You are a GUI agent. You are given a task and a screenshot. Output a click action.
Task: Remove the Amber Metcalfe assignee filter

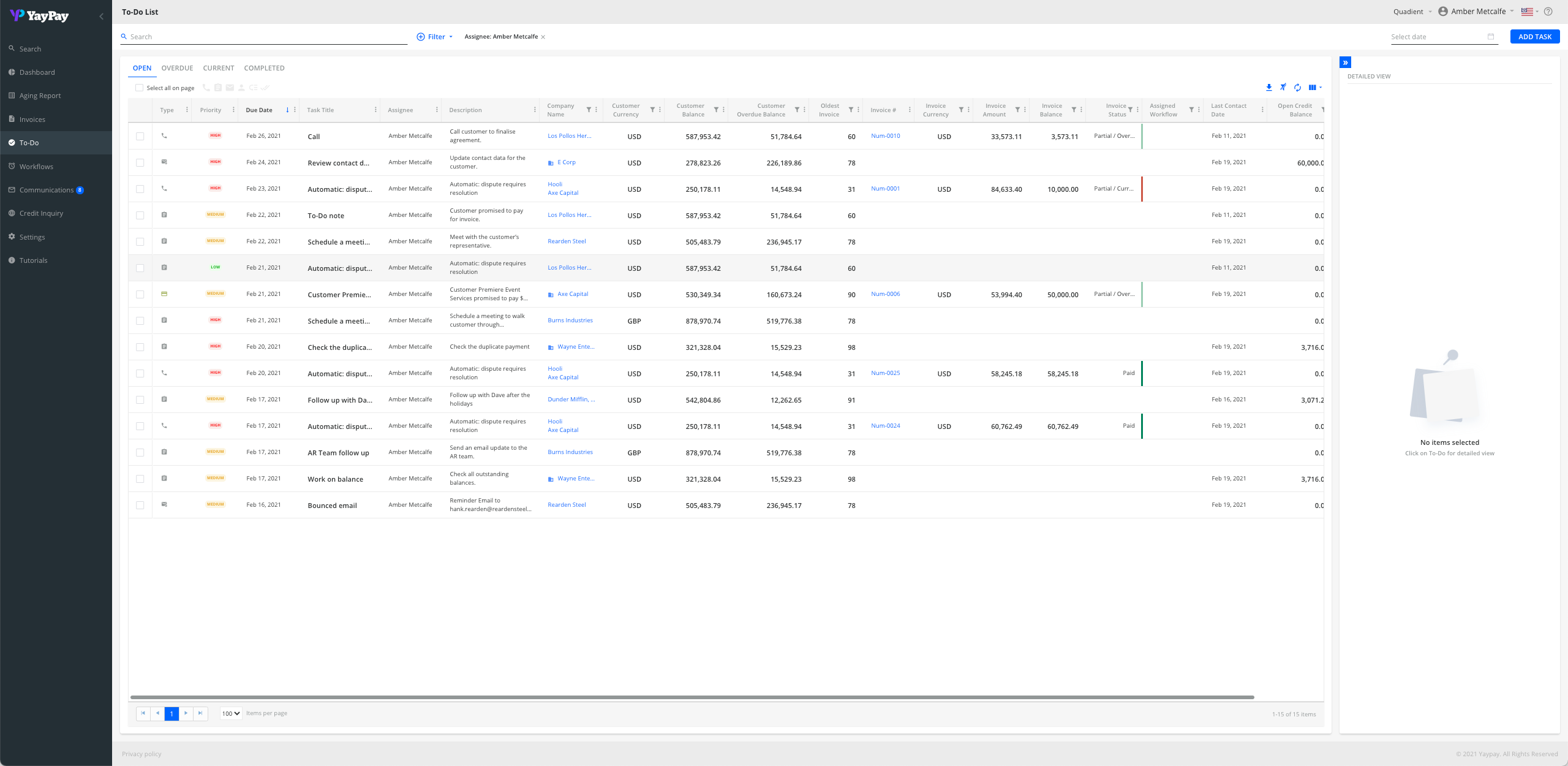543,37
